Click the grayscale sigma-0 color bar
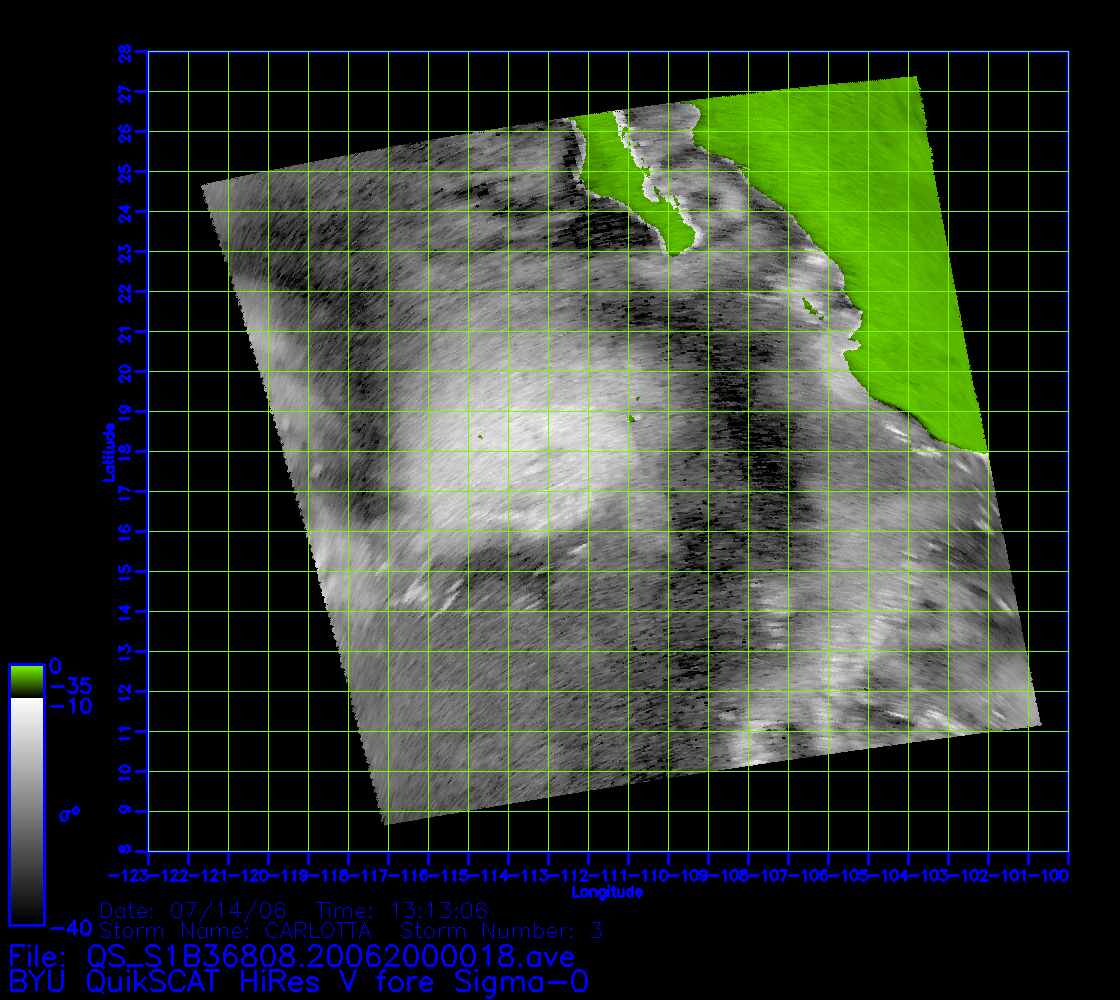 point(26,810)
